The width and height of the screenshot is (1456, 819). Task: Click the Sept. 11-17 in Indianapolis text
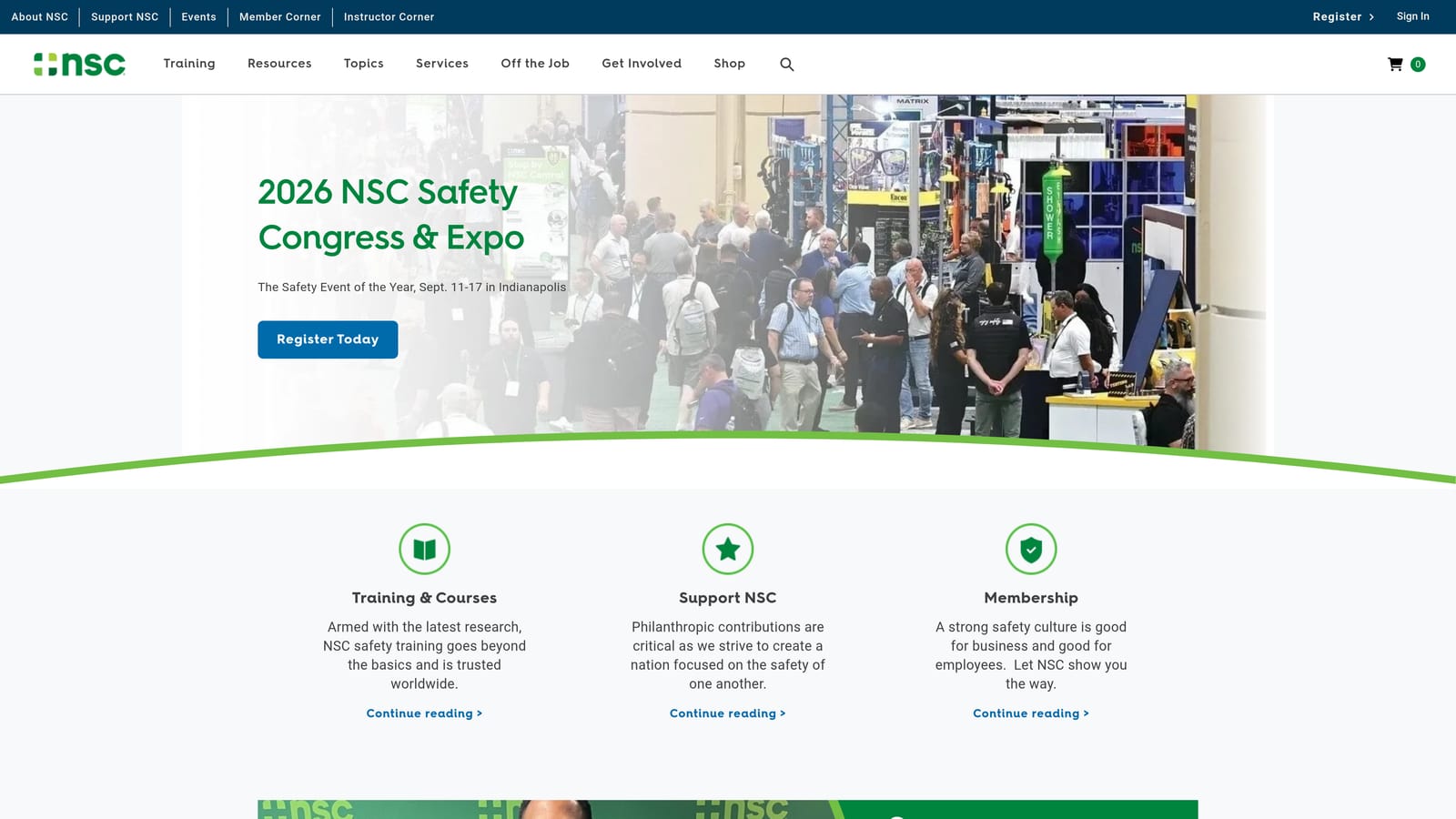(492, 288)
